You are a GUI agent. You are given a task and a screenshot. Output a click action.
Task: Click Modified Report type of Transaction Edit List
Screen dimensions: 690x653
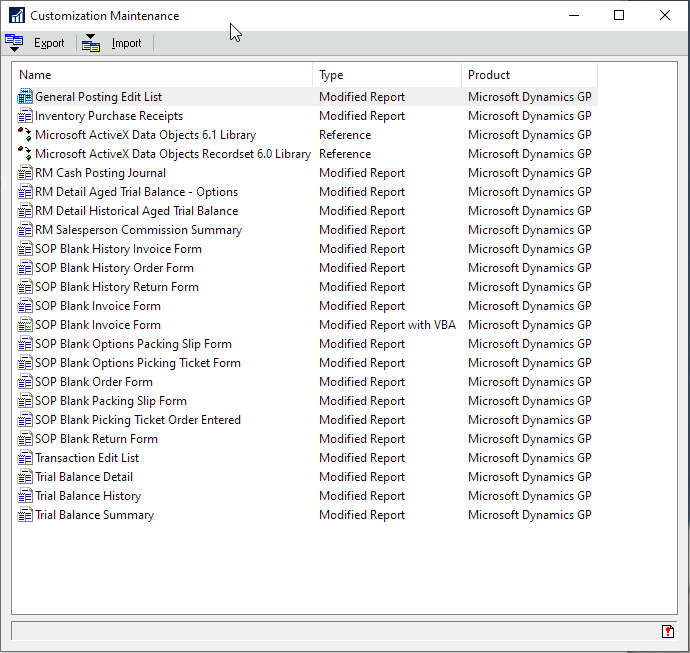coord(362,458)
